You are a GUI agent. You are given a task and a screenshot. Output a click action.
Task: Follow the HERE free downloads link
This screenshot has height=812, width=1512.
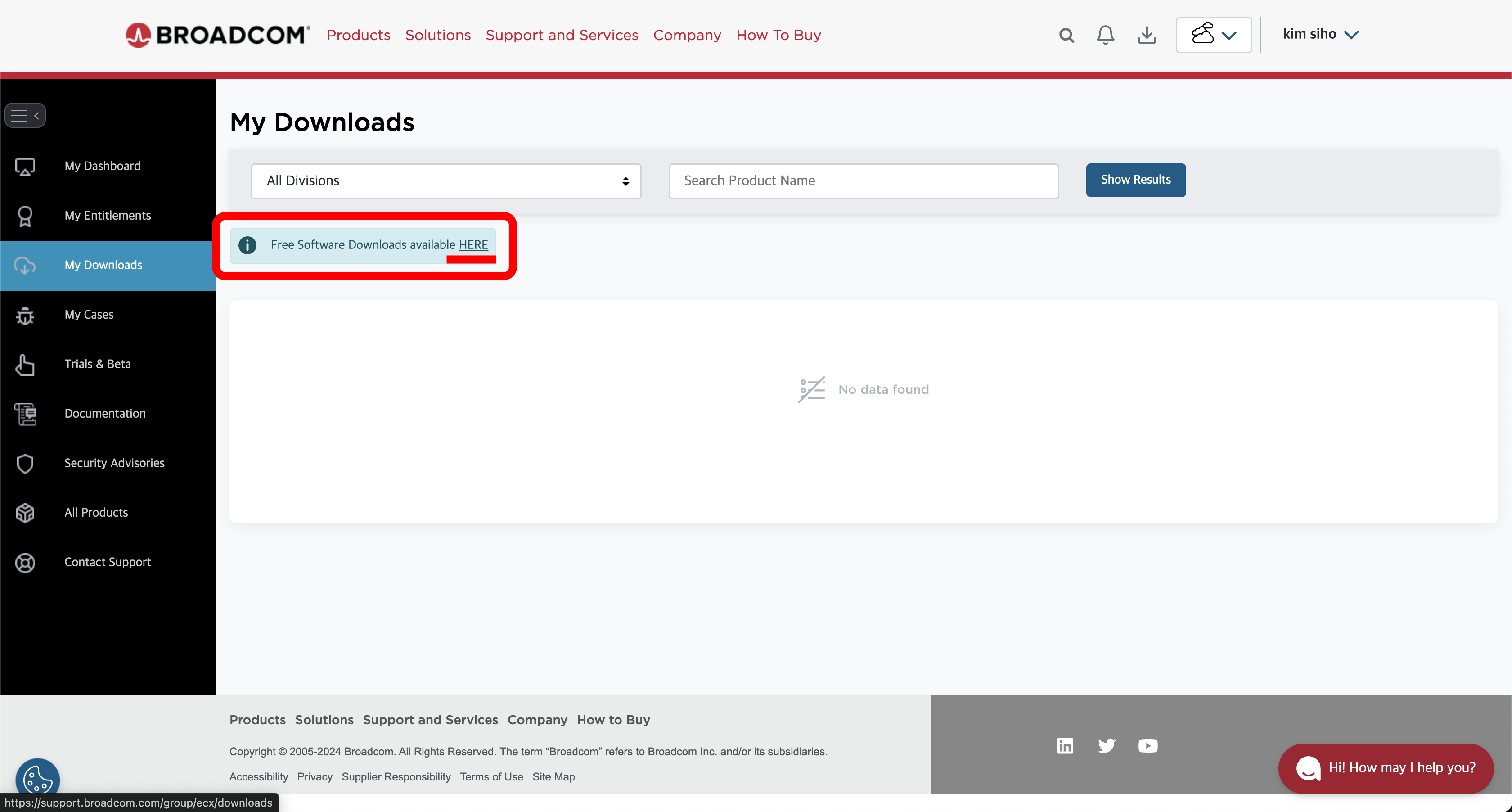click(x=473, y=245)
